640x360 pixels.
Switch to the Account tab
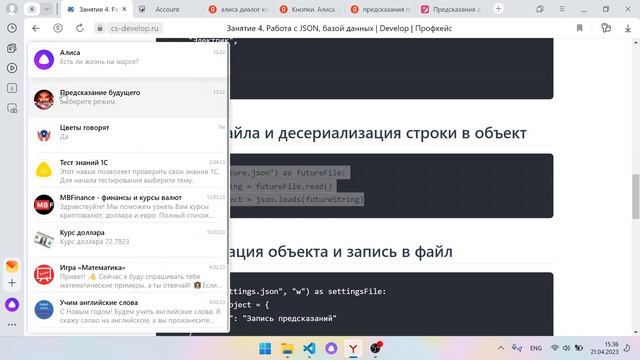pyautogui.click(x=167, y=9)
